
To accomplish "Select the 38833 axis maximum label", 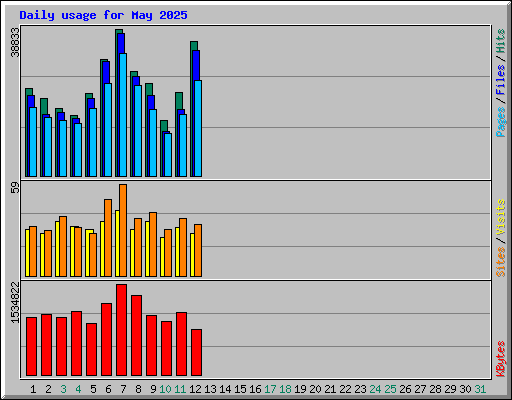I will click(x=15, y=42).
